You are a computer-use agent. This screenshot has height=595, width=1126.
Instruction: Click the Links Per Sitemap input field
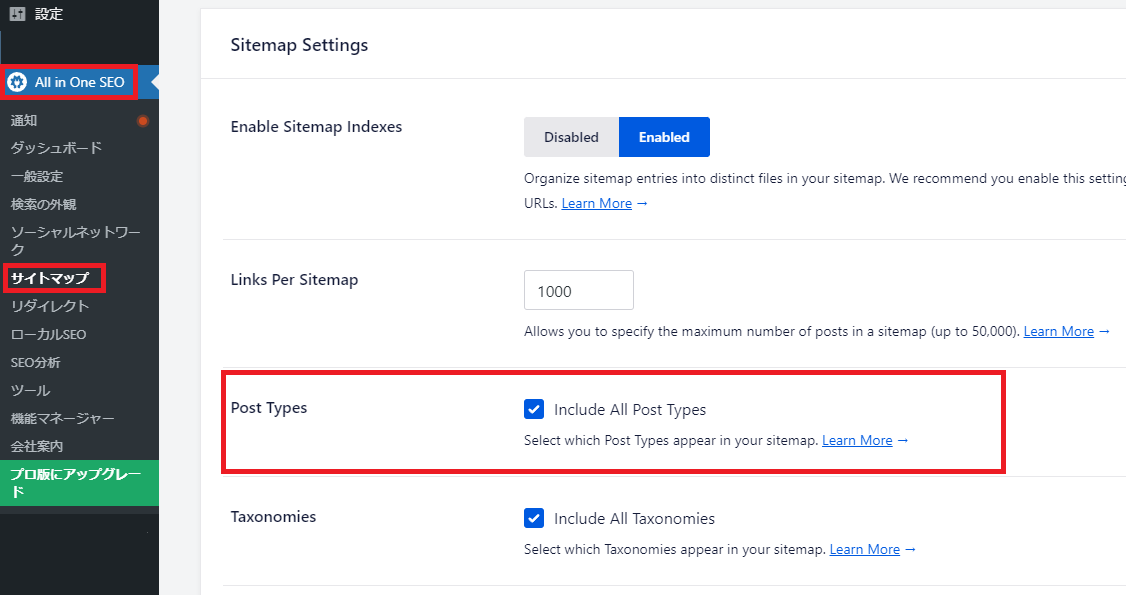pos(578,291)
